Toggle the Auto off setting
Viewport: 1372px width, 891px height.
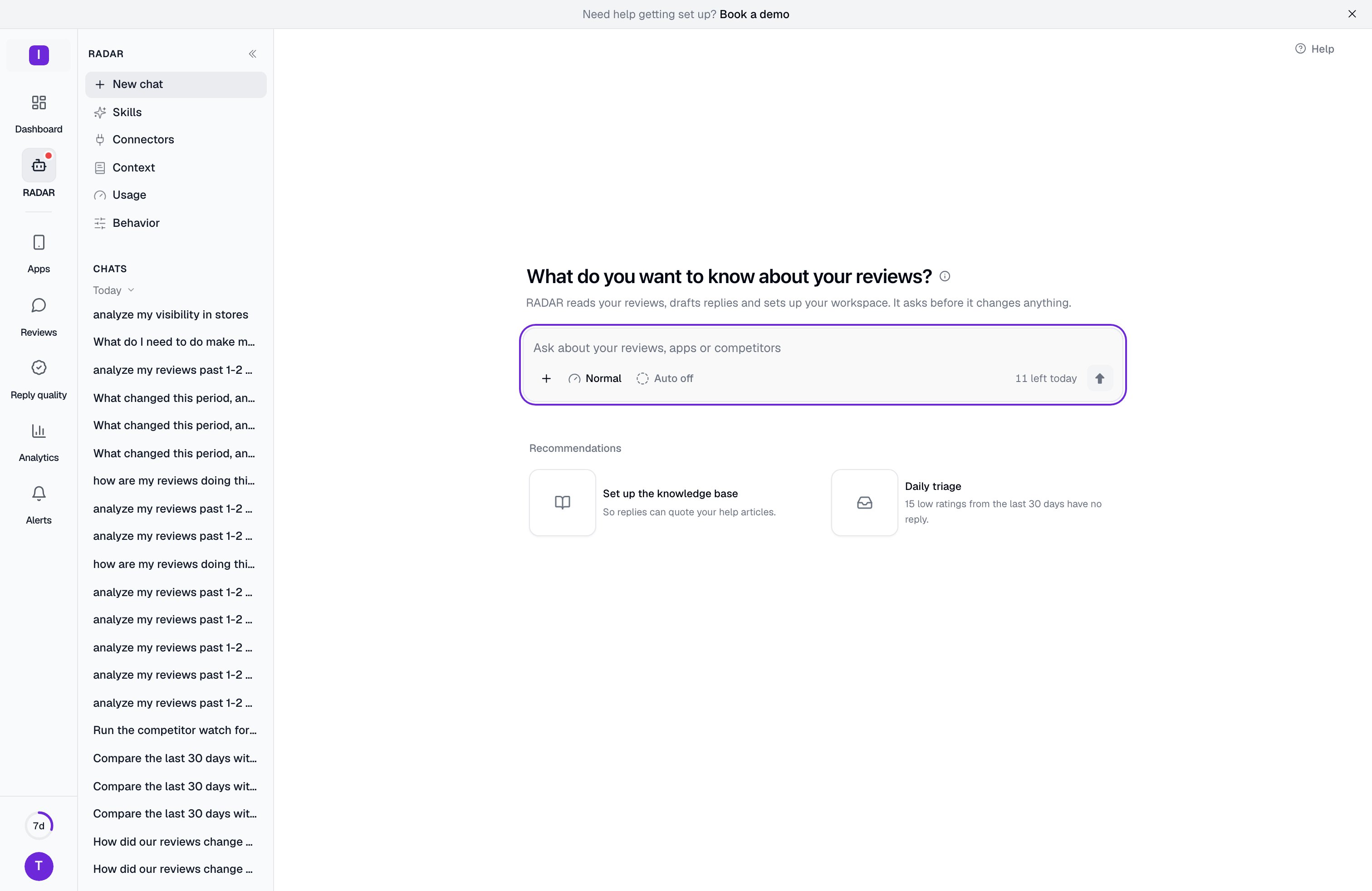coord(665,379)
